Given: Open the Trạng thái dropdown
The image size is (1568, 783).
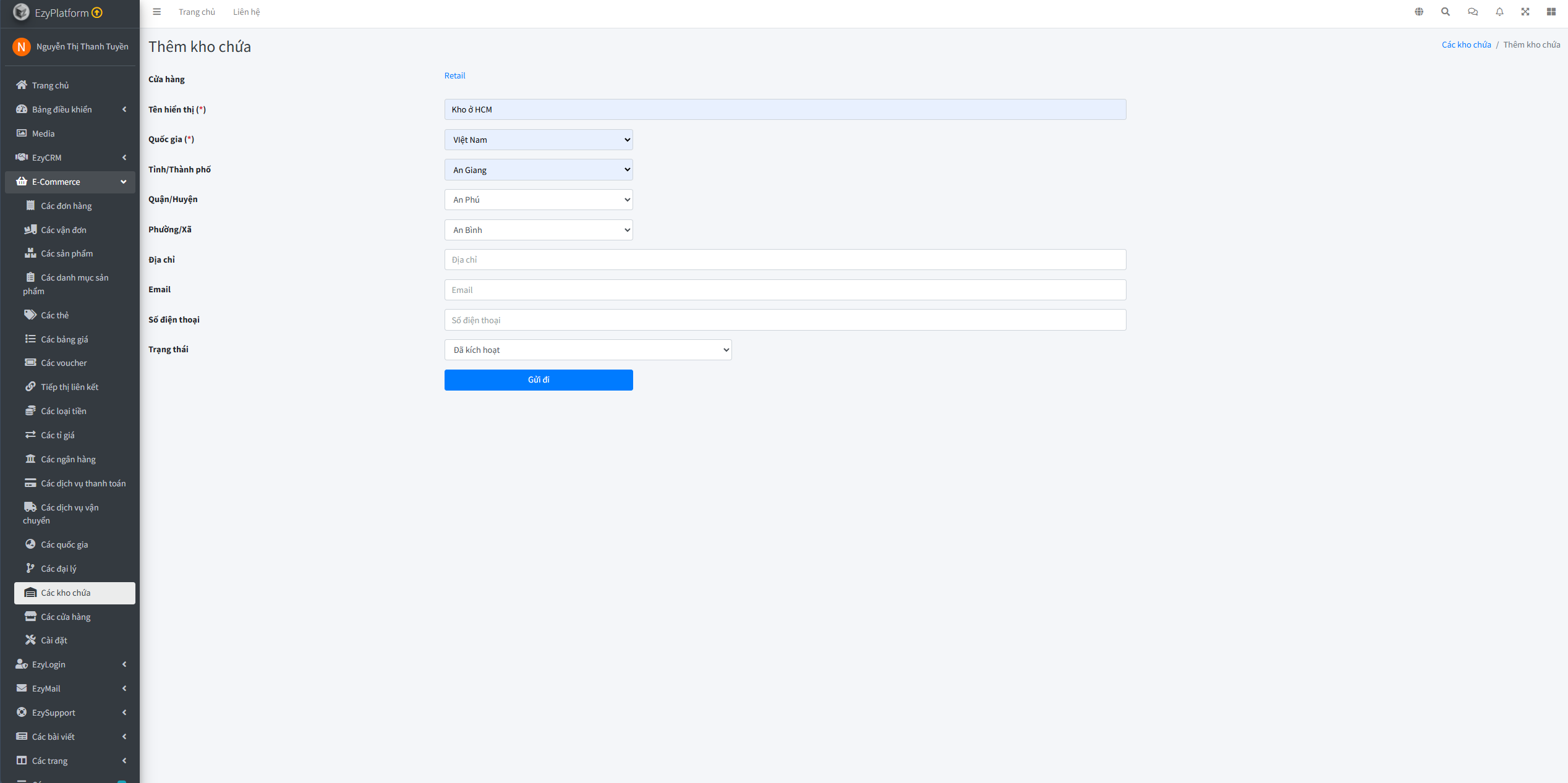Looking at the screenshot, I should [587, 350].
